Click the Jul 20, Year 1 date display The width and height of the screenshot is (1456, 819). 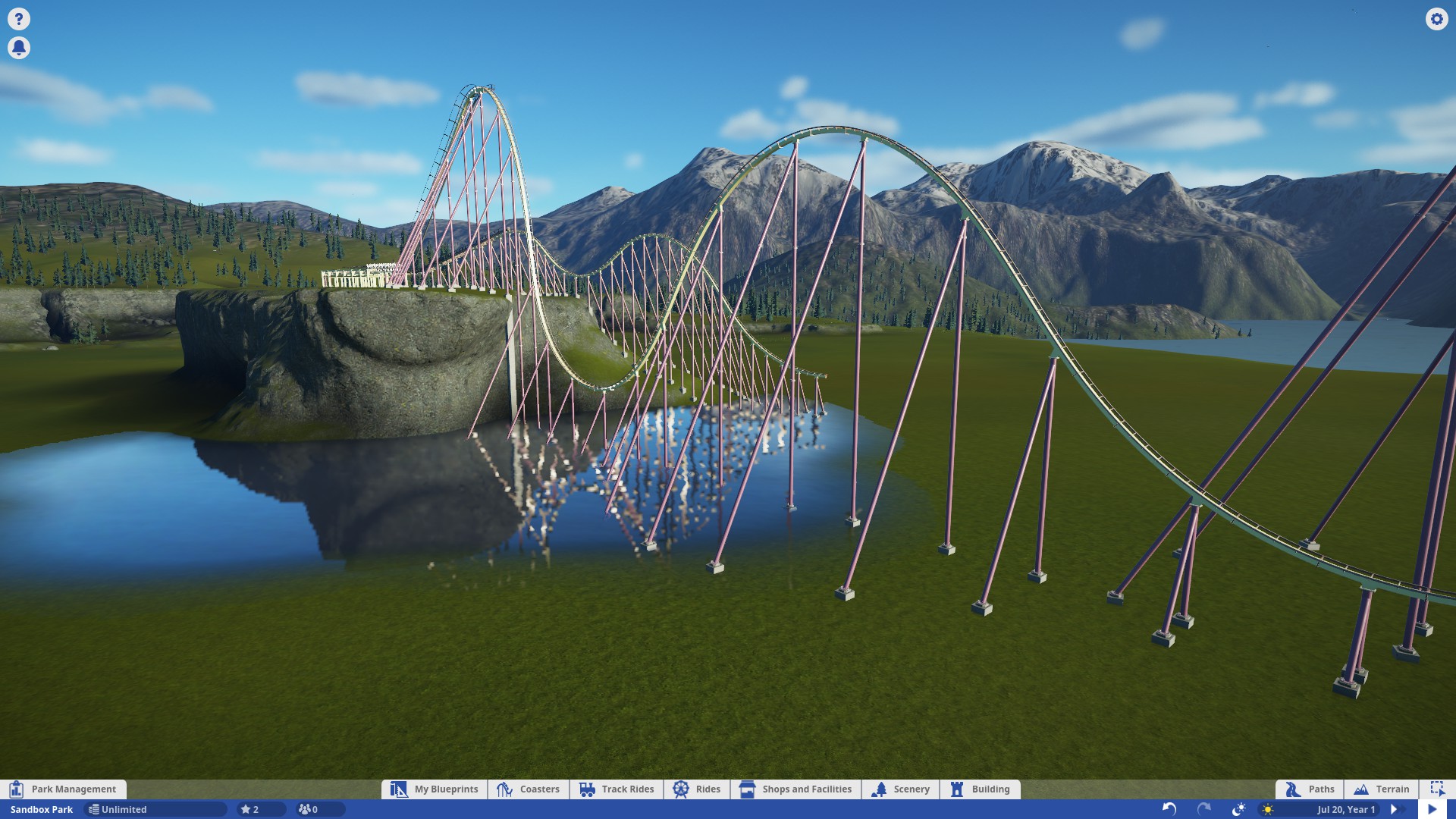pyautogui.click(x=1345, y=809)
